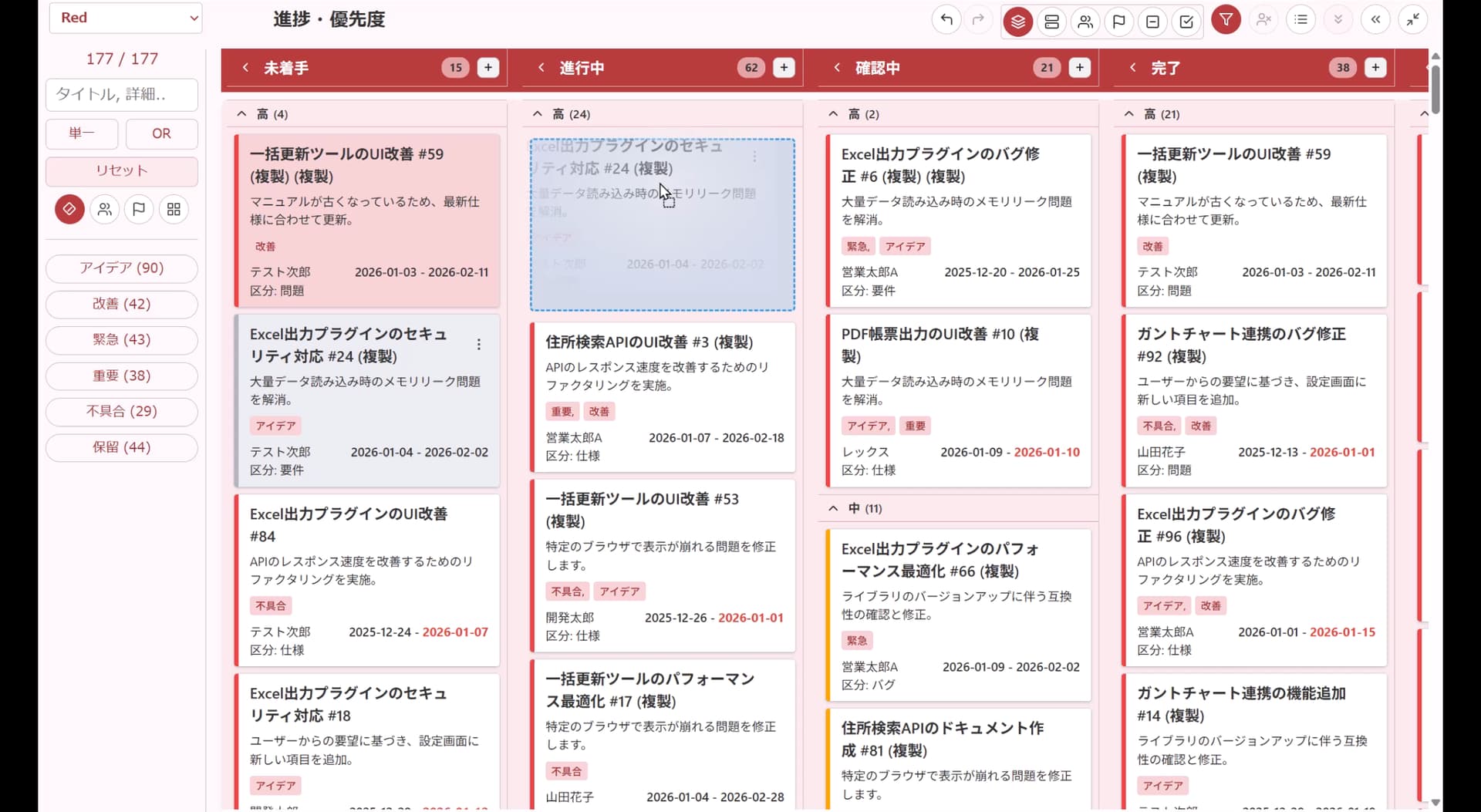
Task: Toggle the 緊急 (43) tag filter
Action: pos(122,339)
